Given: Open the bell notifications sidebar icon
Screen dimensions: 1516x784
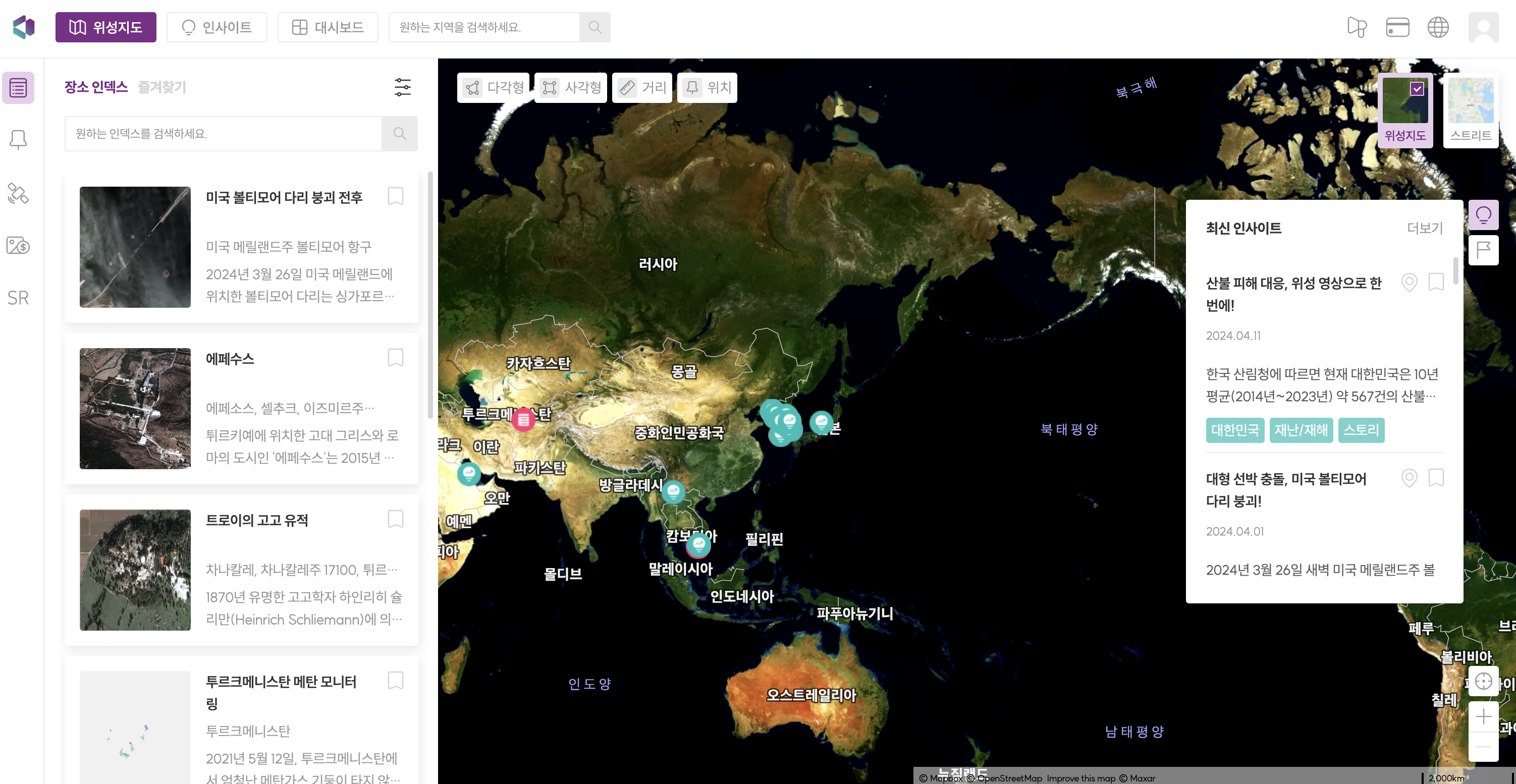Looking at the screenshot, I should point(18,140).
